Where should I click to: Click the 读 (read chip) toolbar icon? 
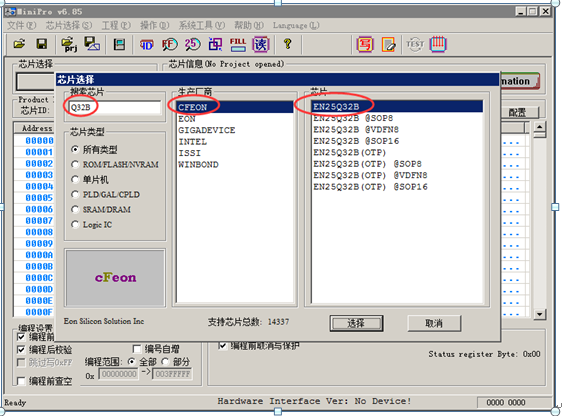click(x=261, y=44)
